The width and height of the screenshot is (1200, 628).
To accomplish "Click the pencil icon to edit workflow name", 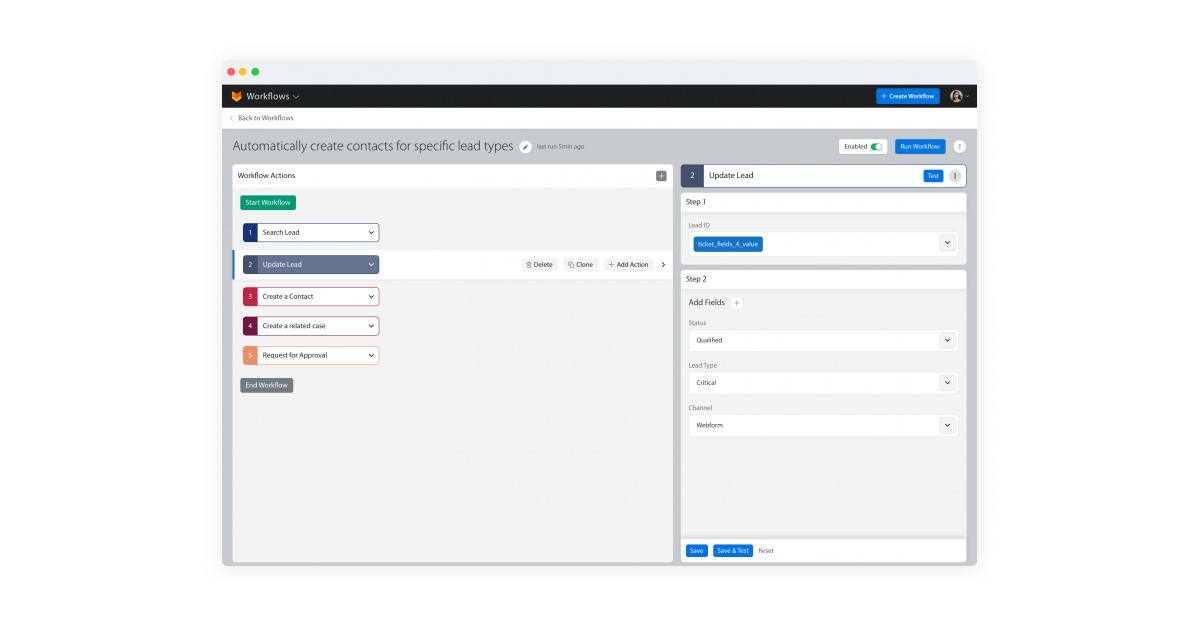I will tap(525, 146).
